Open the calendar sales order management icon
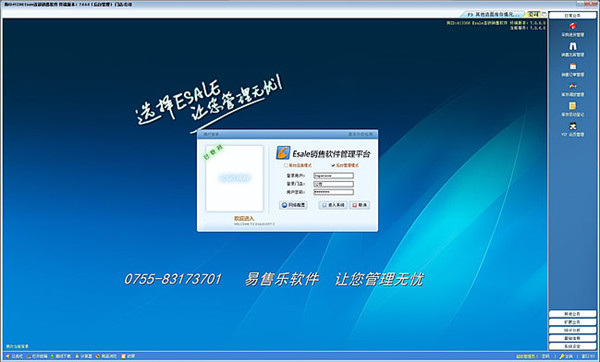Viewport: 600px width, 362px height. click(572, 66)
